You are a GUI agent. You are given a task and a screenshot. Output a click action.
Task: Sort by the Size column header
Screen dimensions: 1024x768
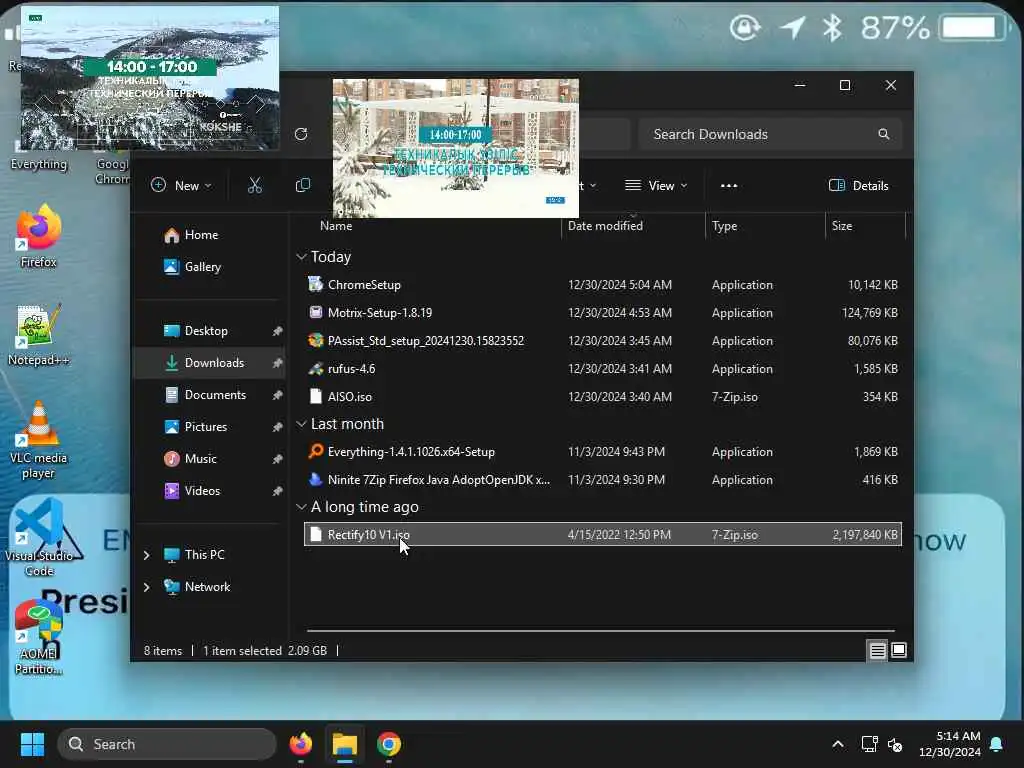[842, 226]
